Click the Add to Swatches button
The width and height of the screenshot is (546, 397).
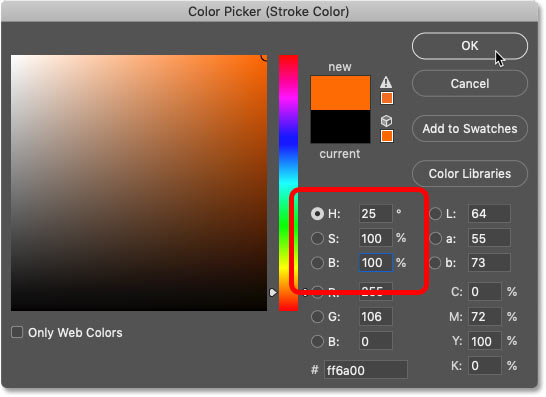coord(469,129)
